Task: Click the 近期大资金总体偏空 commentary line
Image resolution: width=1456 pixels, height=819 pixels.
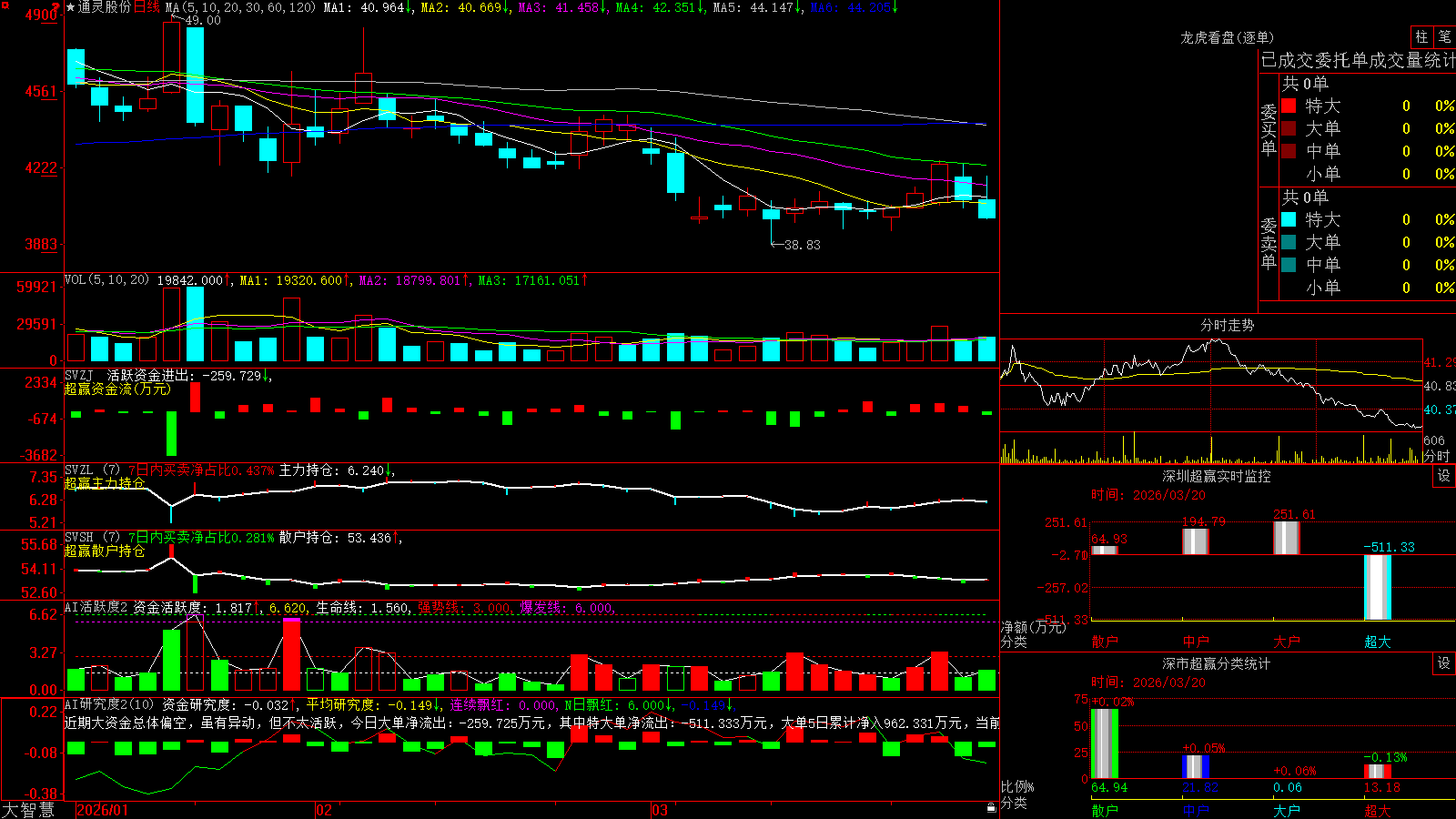Action: (532, 723)
